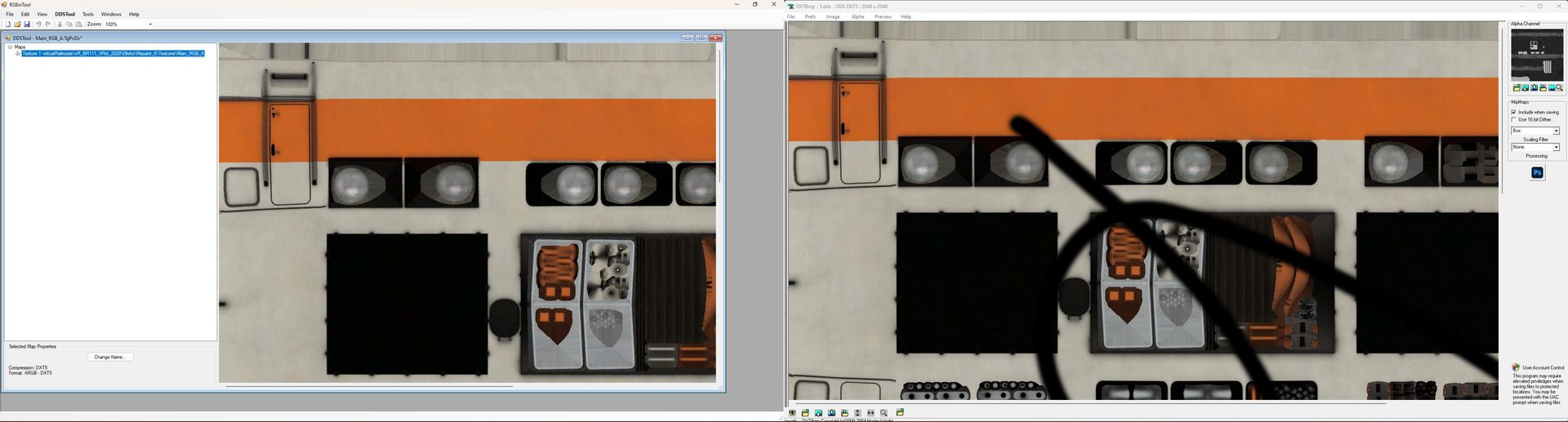Open Image menu in DXTBmp

tap(833, 16)
